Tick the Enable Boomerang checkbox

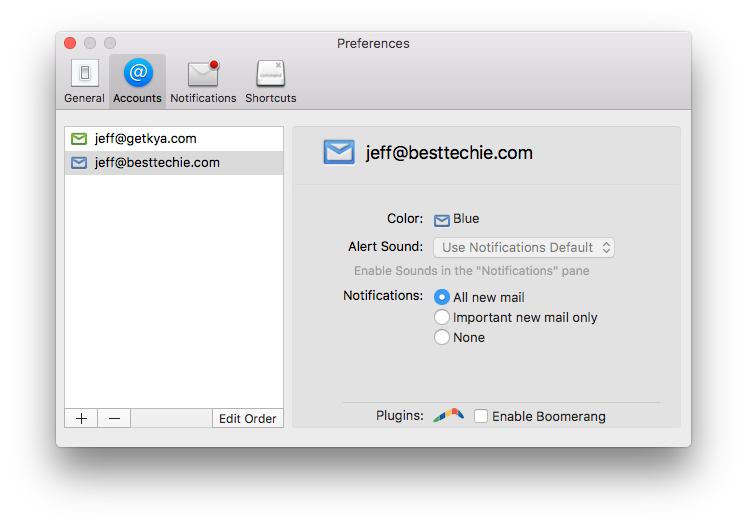click(481, 416)
